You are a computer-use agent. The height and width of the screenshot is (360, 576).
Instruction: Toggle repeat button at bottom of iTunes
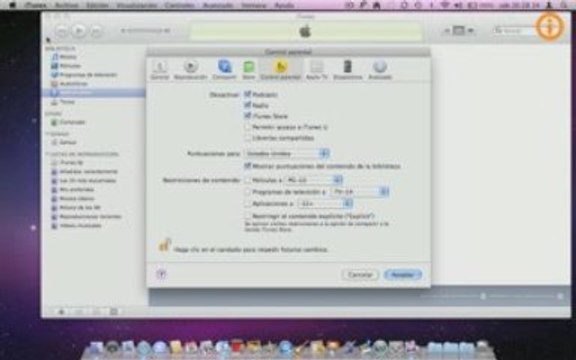pyautogui.click(x=96, y=312)
